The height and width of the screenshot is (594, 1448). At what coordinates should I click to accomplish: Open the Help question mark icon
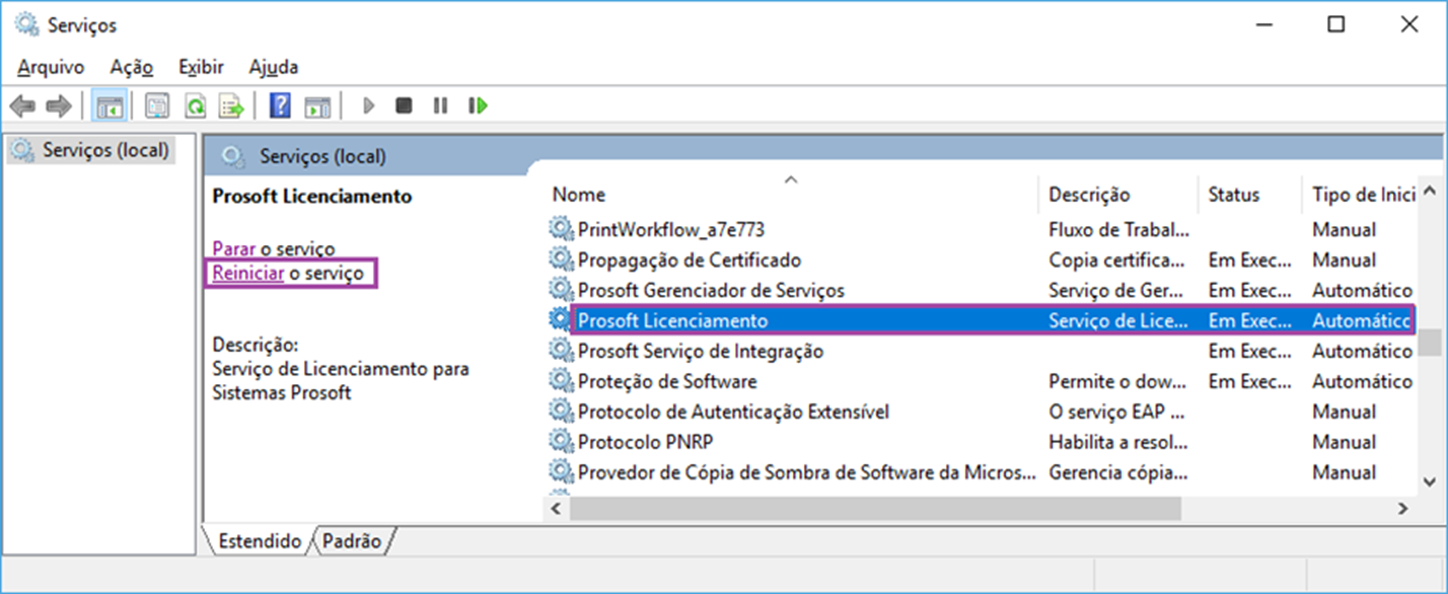pyautogui.click(x=280, y=105)
